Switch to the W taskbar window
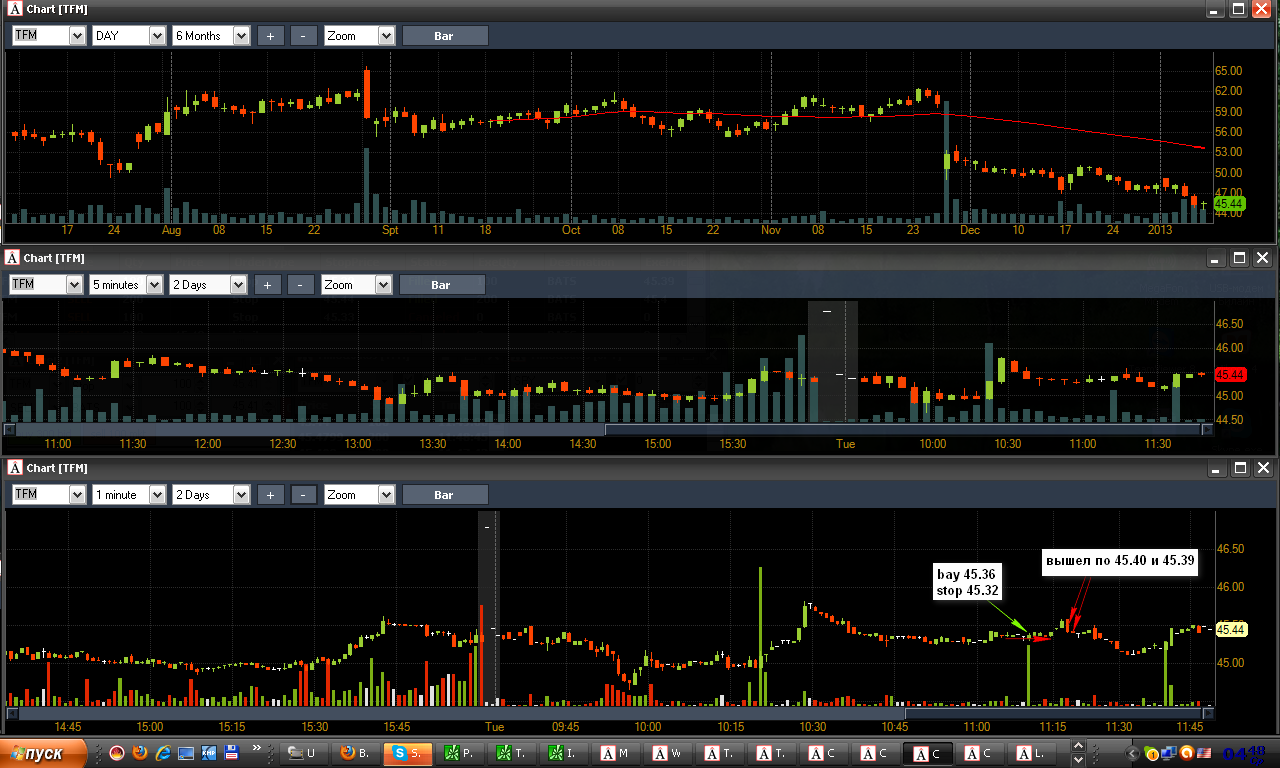Viewport: 1280px width, 768px height. point(668,753)
